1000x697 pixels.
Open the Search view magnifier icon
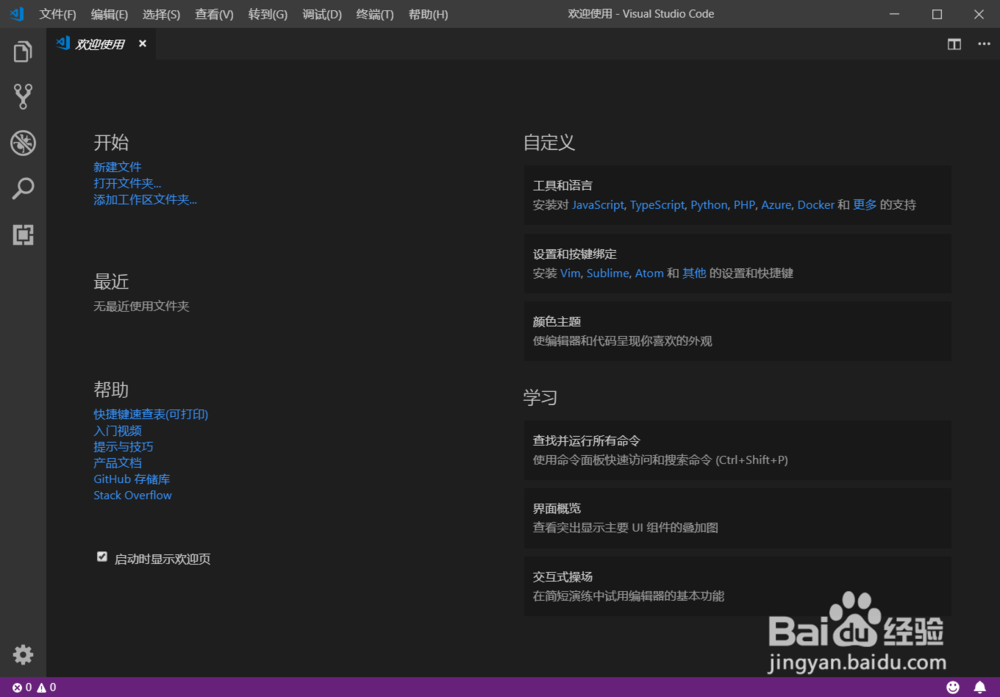(x=23, y=189)
